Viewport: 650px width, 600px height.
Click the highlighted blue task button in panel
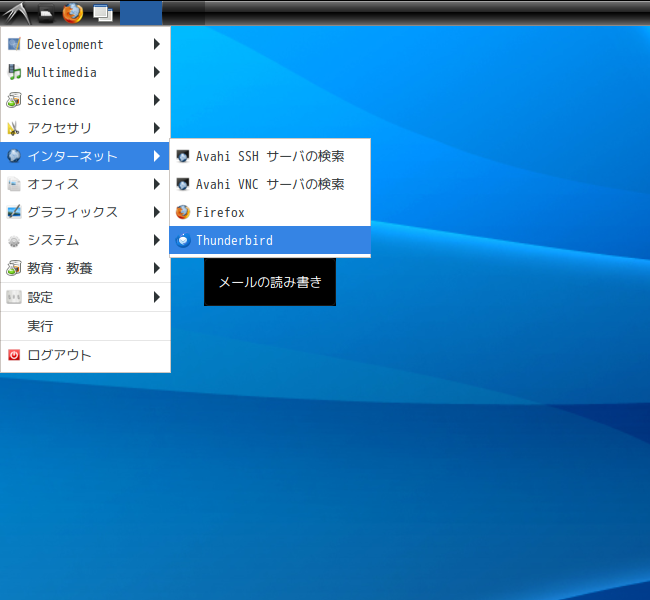coord(141,13)
